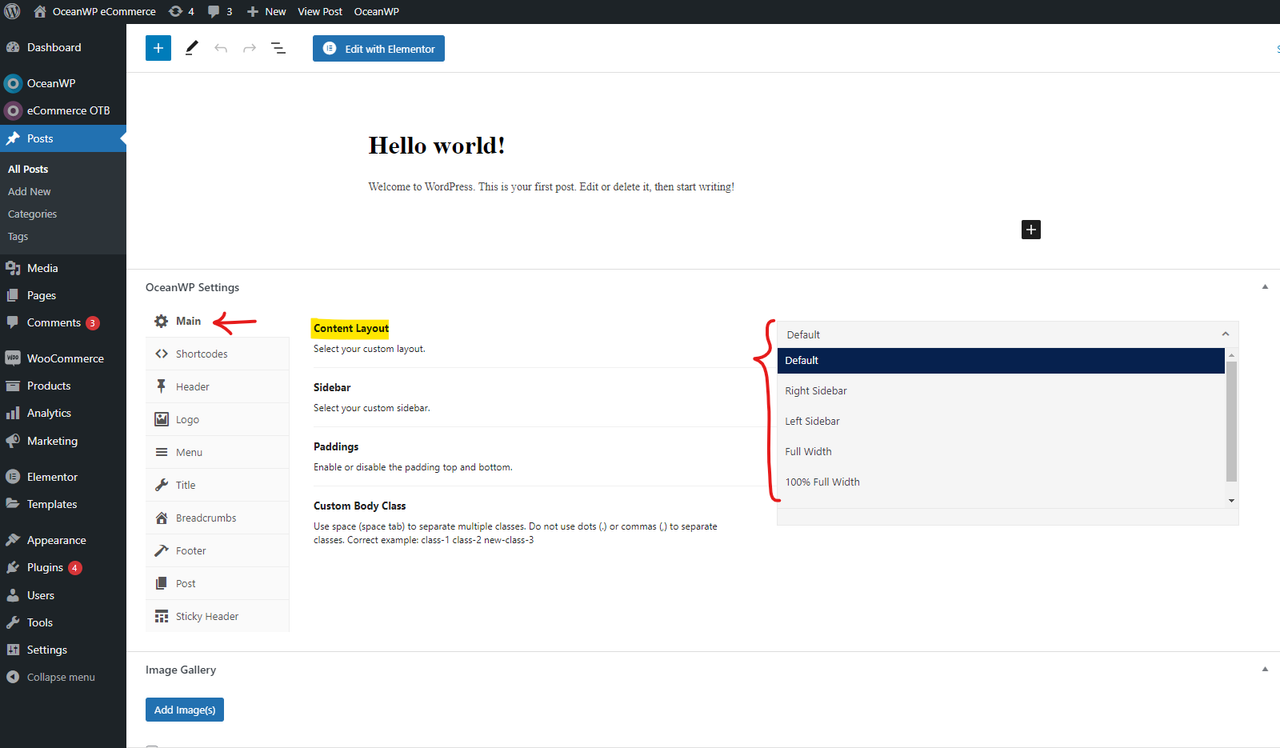Open the Tags submenu link
The height and width of the screenshot is (748, 1280).
click(18, 236)
